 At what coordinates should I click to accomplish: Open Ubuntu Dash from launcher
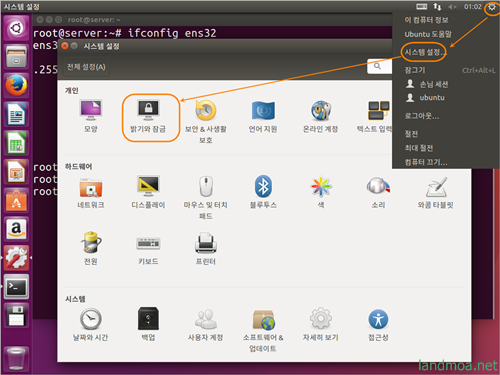pyautogui.click(x=16, y=28)
